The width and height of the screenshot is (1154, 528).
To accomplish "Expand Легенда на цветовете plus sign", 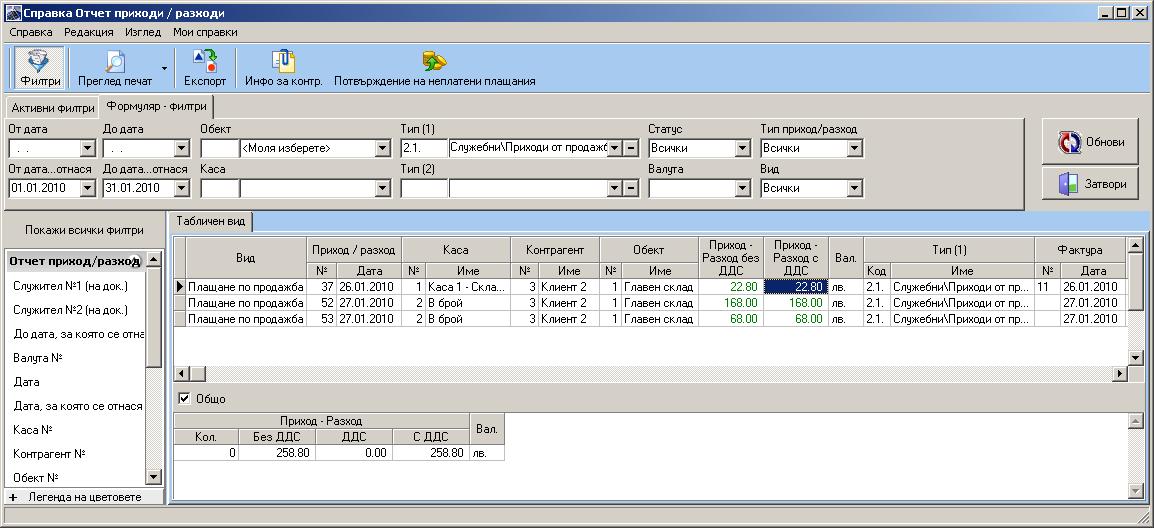I will click(x=13, y=497).
